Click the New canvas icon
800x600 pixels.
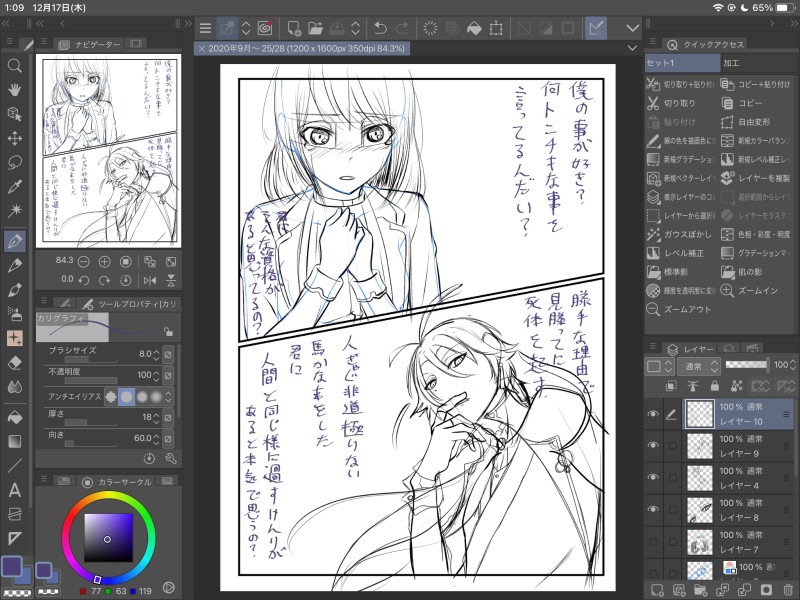pos(294,28)
